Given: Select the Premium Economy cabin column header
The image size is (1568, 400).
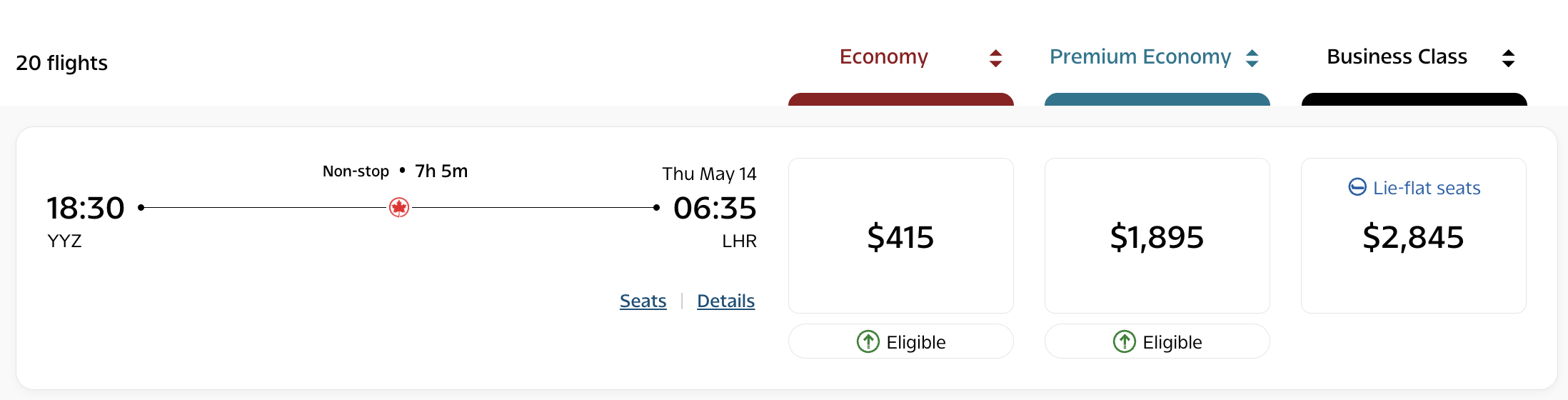Looking at the screenshot, I should click(x=1140, y=56).
